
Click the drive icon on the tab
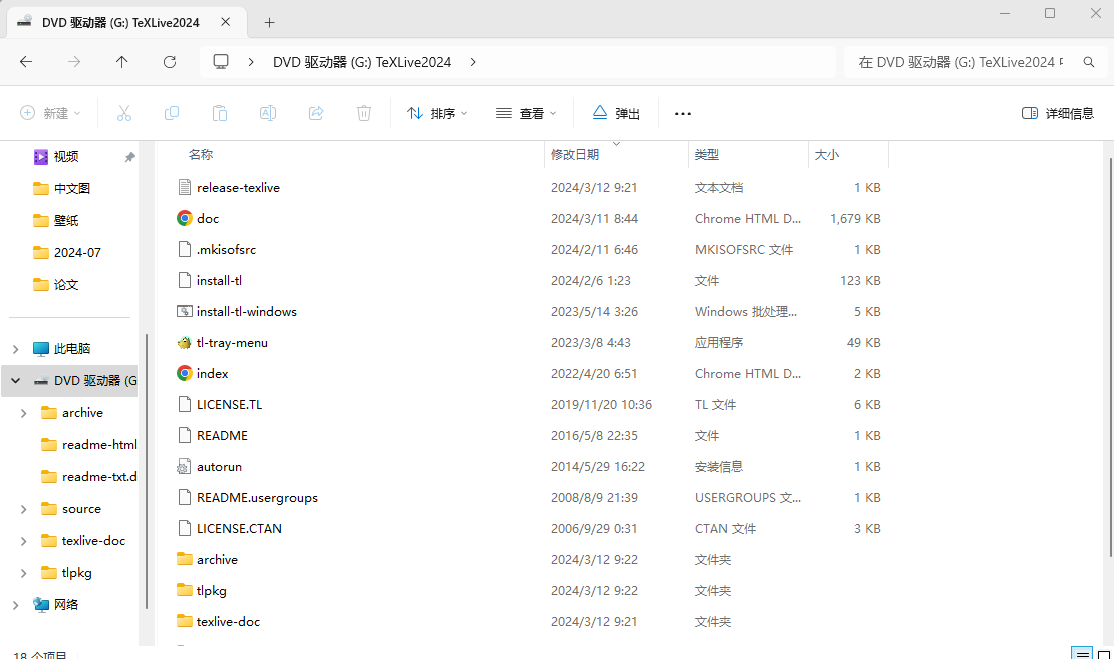click(24, 22)
